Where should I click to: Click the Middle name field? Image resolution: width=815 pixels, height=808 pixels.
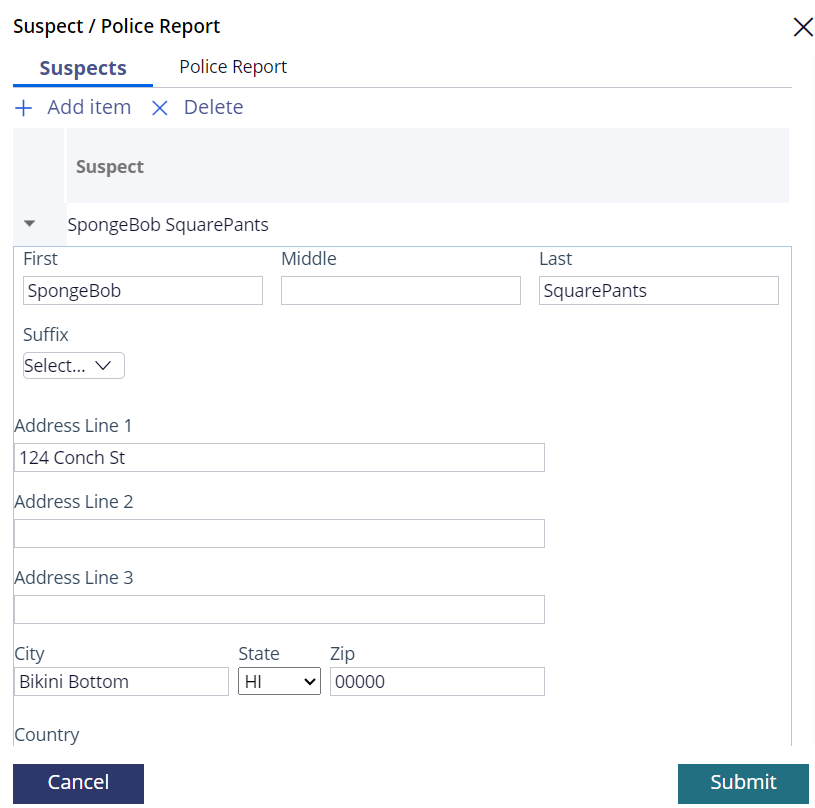point(401,290)
